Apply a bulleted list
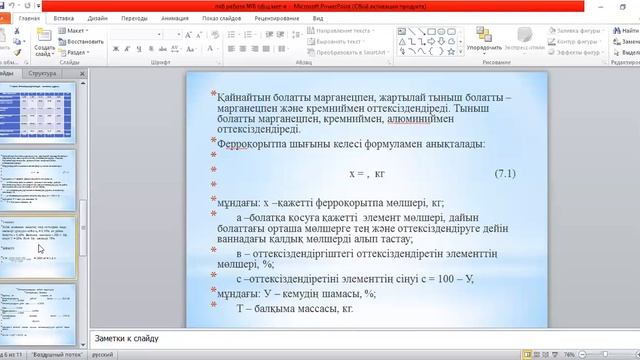This screenshot has height=360, width=640. click(x=232, y=35)
